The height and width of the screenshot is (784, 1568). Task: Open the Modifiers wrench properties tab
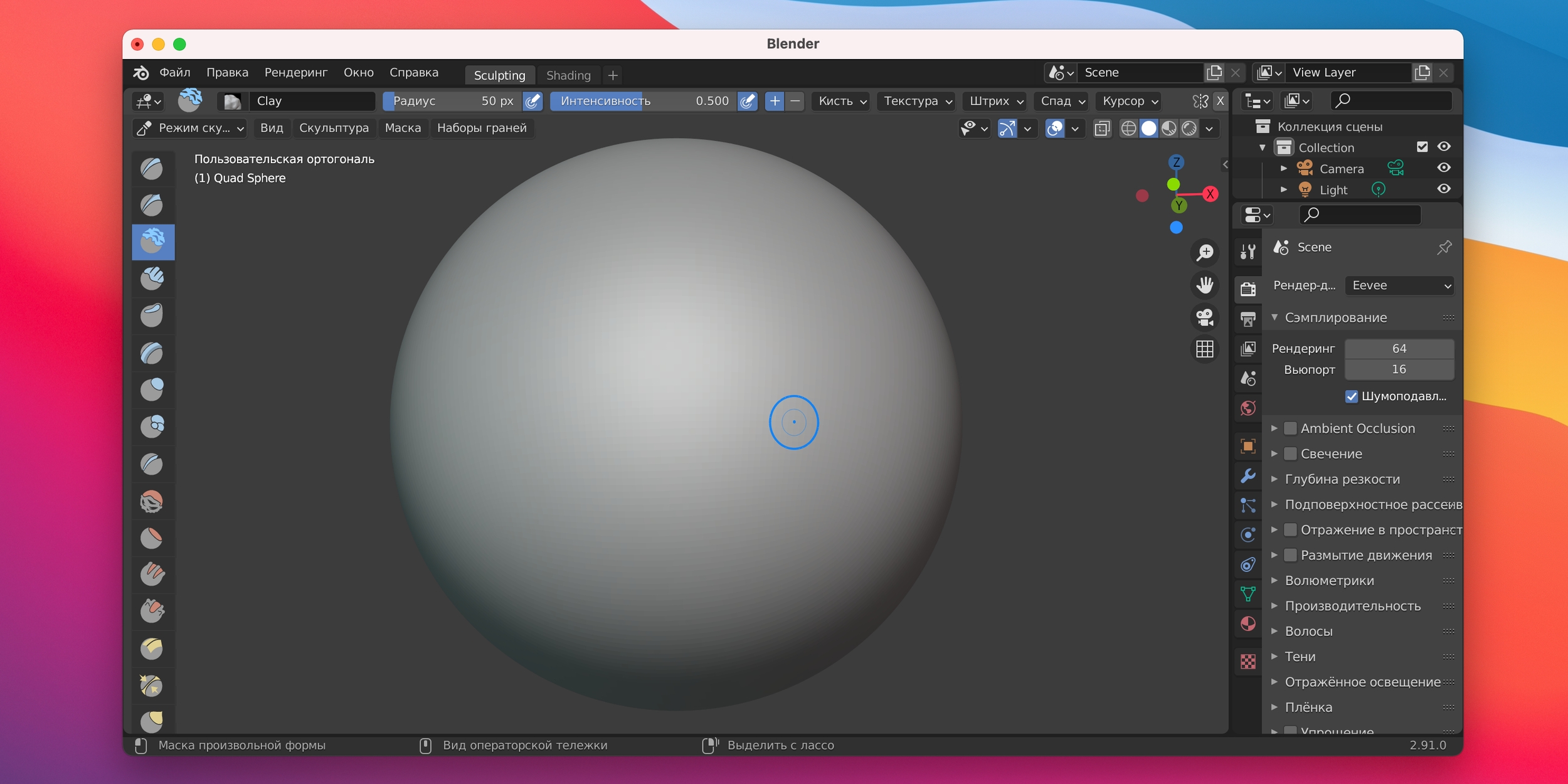1248,475
